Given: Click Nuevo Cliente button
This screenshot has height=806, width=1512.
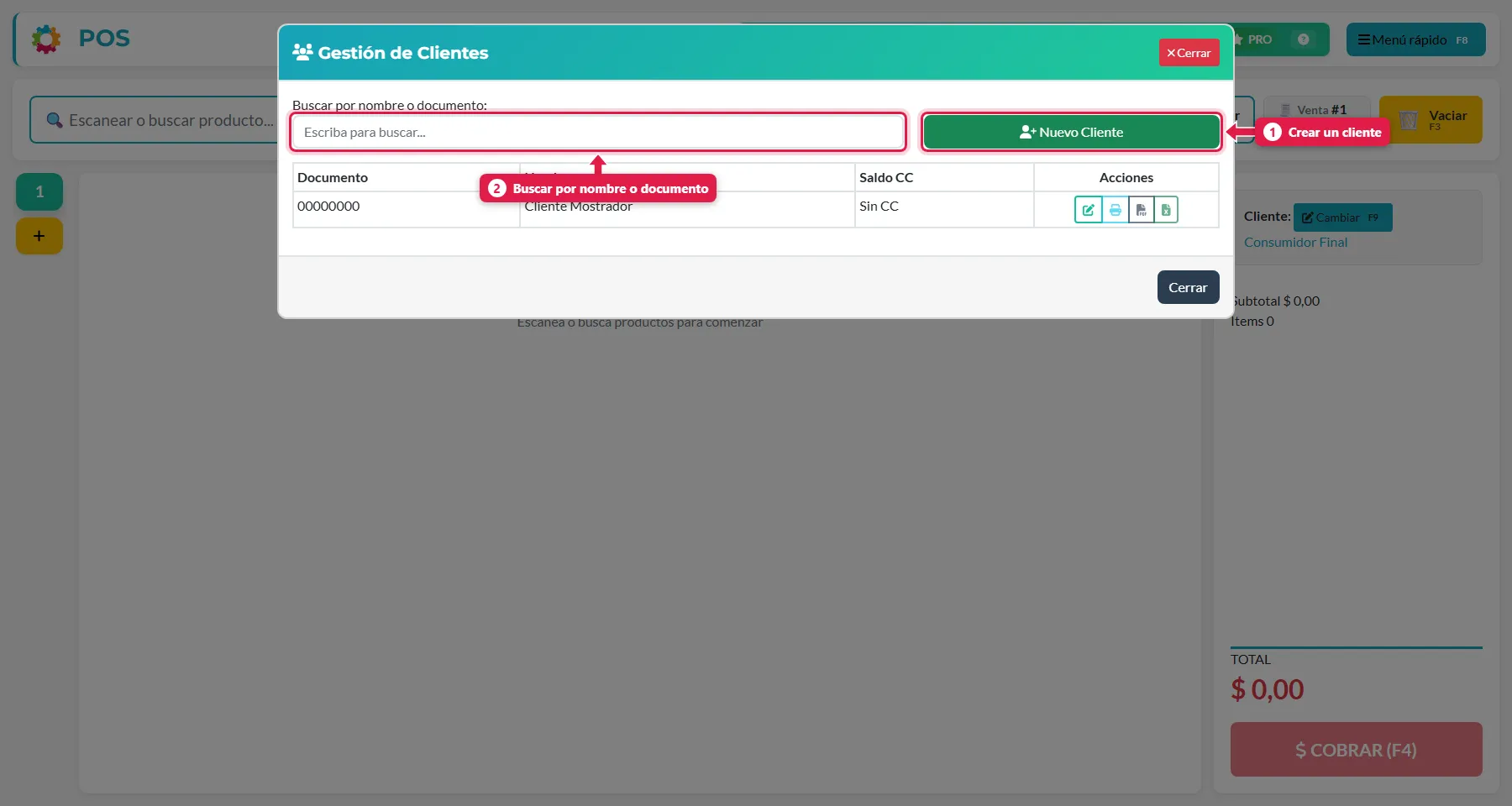Looking at the screenshot, I should pos(1071,132).
